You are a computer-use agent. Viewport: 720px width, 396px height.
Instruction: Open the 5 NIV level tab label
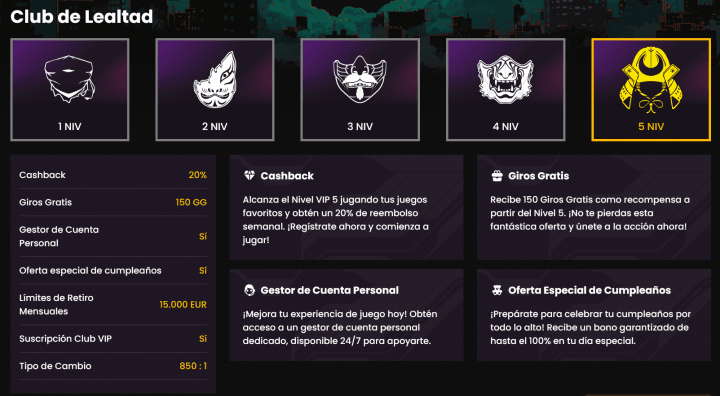click(x=651, y=126)
